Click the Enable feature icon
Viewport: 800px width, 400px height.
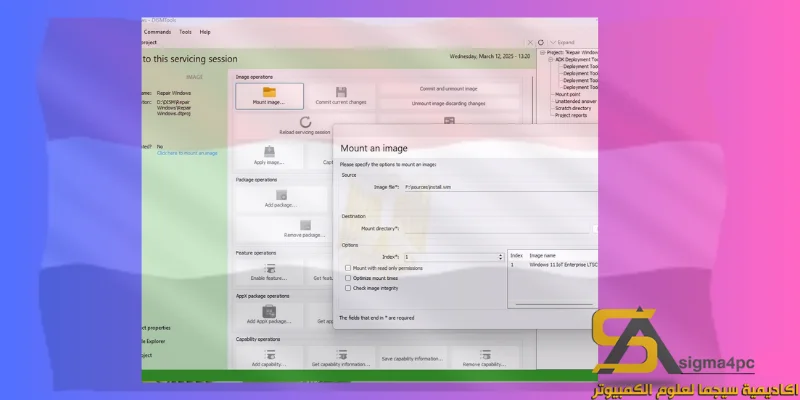[269, 268]
